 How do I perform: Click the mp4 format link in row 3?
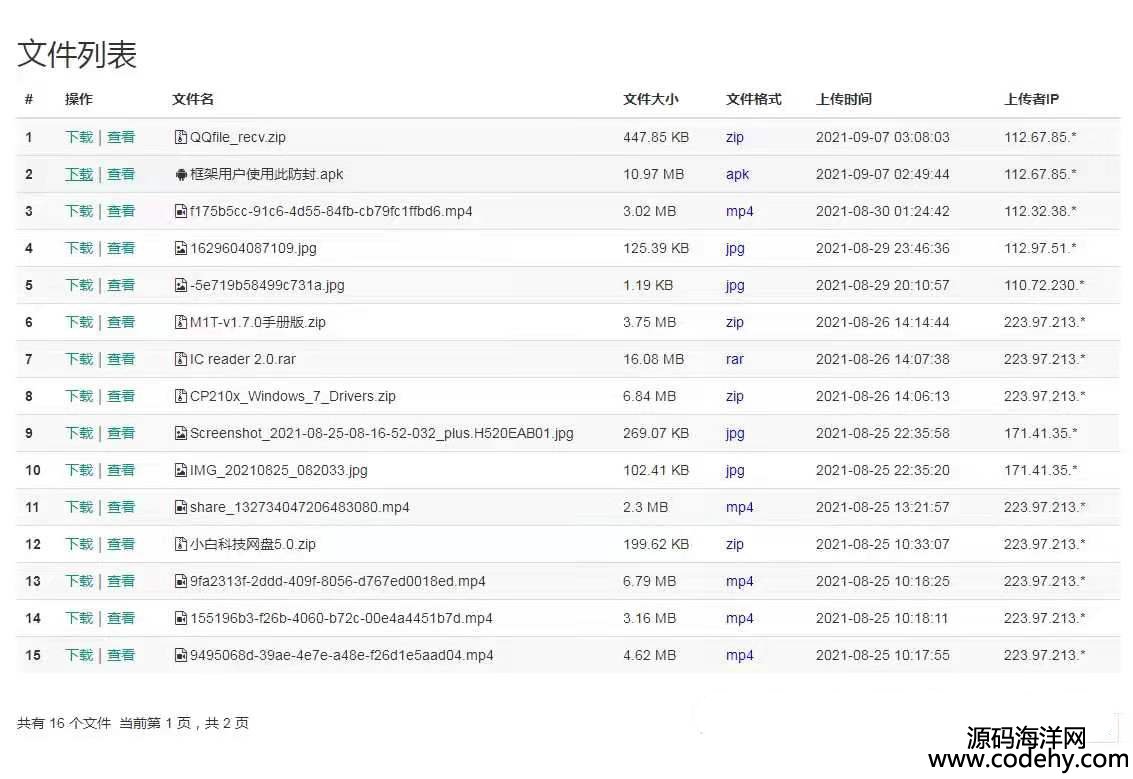(x=739, y=212)
